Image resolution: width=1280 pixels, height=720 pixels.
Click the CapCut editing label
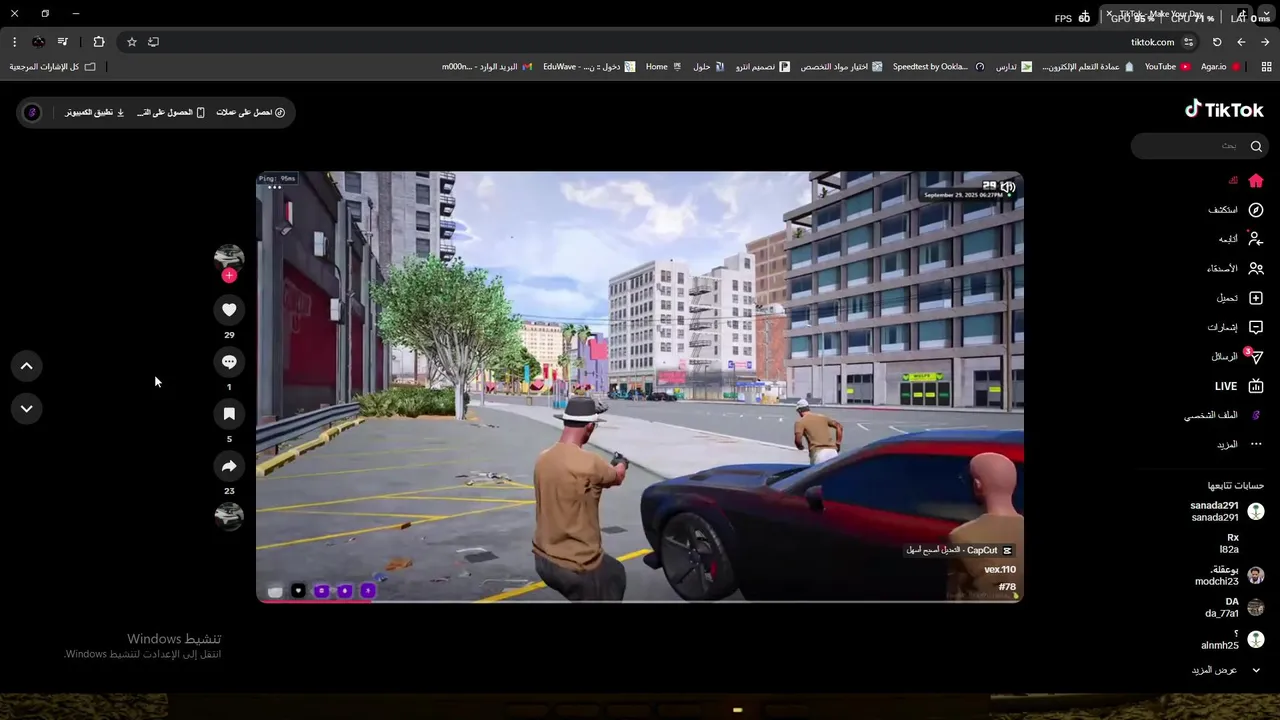[960, 550]
